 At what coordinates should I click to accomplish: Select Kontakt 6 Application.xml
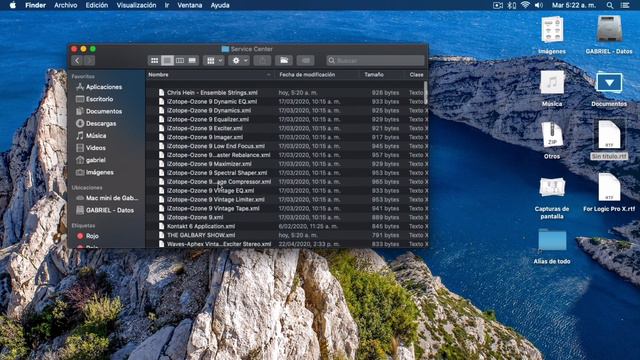pos(201,227)
